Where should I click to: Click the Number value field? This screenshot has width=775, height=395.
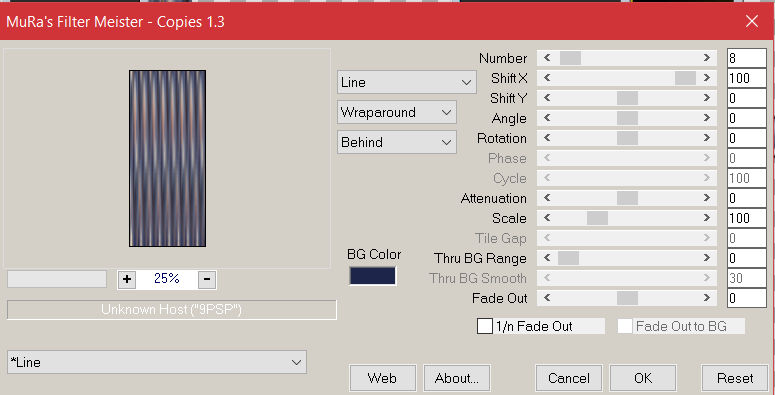click(x=747, y=58)
